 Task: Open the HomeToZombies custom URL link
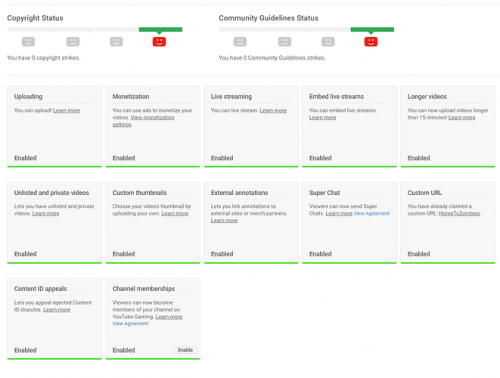[459, 213]
